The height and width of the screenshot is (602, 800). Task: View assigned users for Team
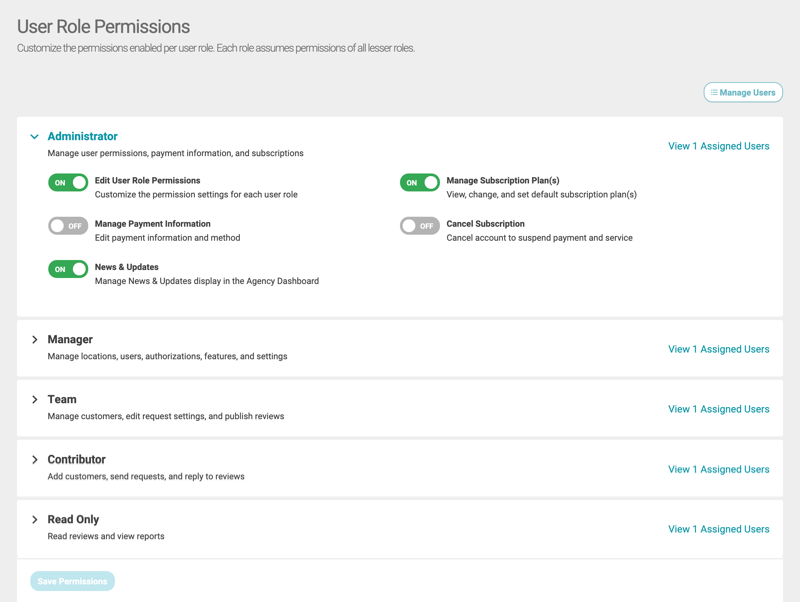click(718, 409)
